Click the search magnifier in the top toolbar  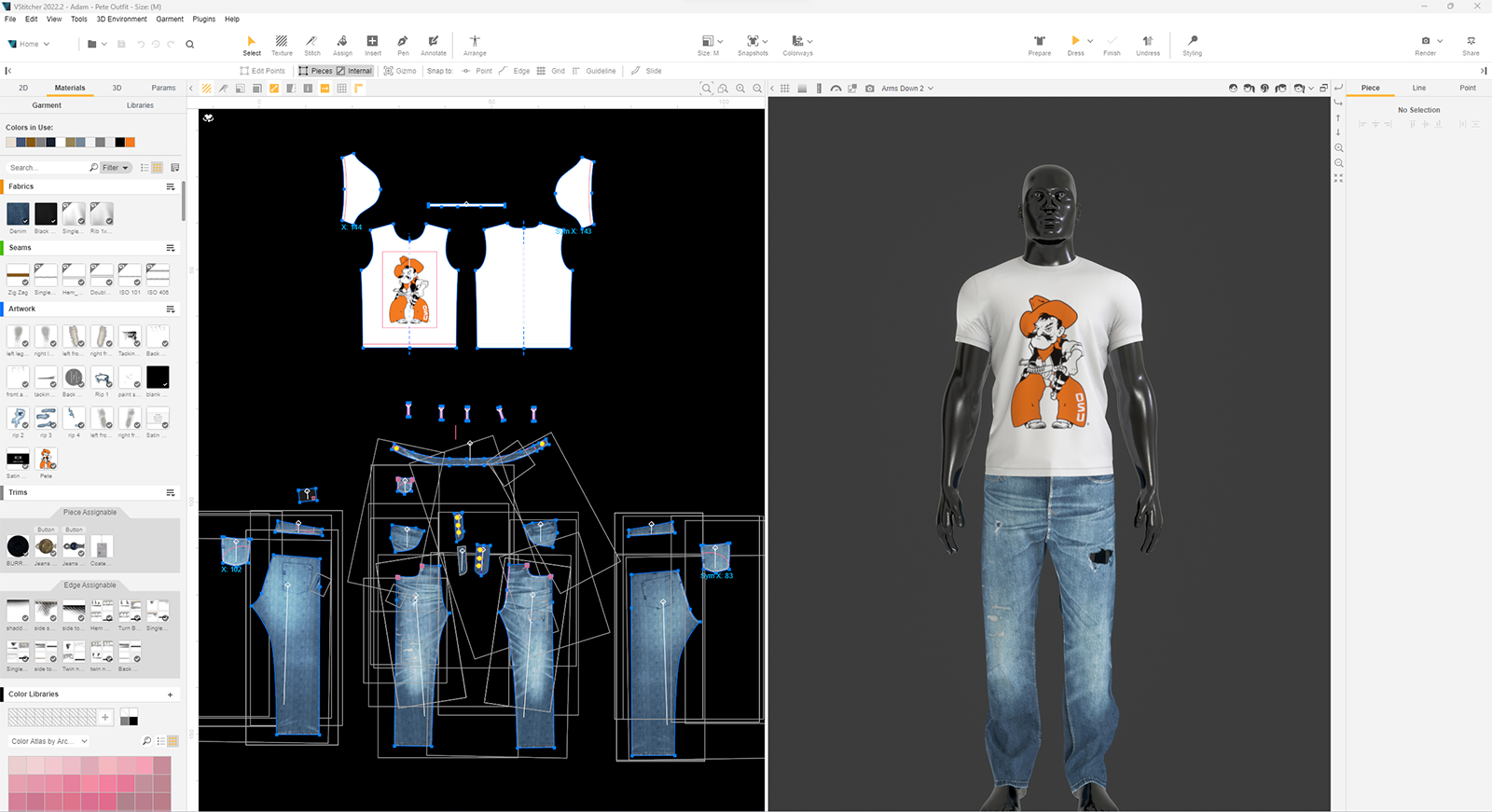point(190,44)
